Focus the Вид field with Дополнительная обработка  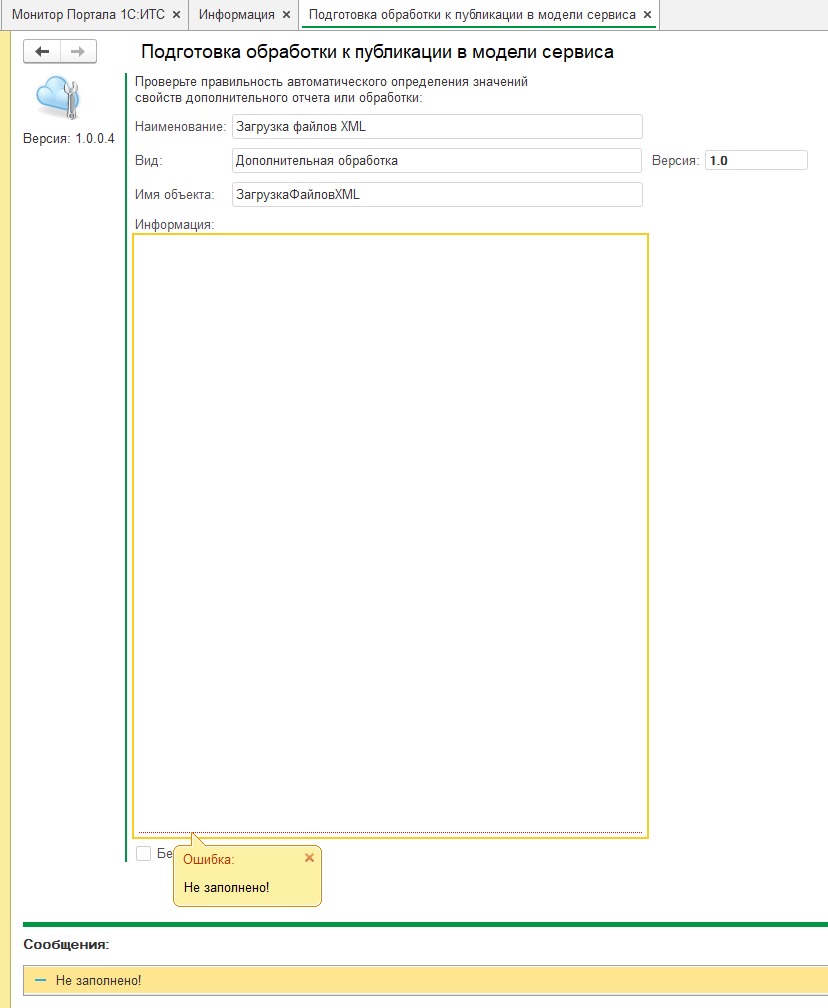[x=436, y=161]
